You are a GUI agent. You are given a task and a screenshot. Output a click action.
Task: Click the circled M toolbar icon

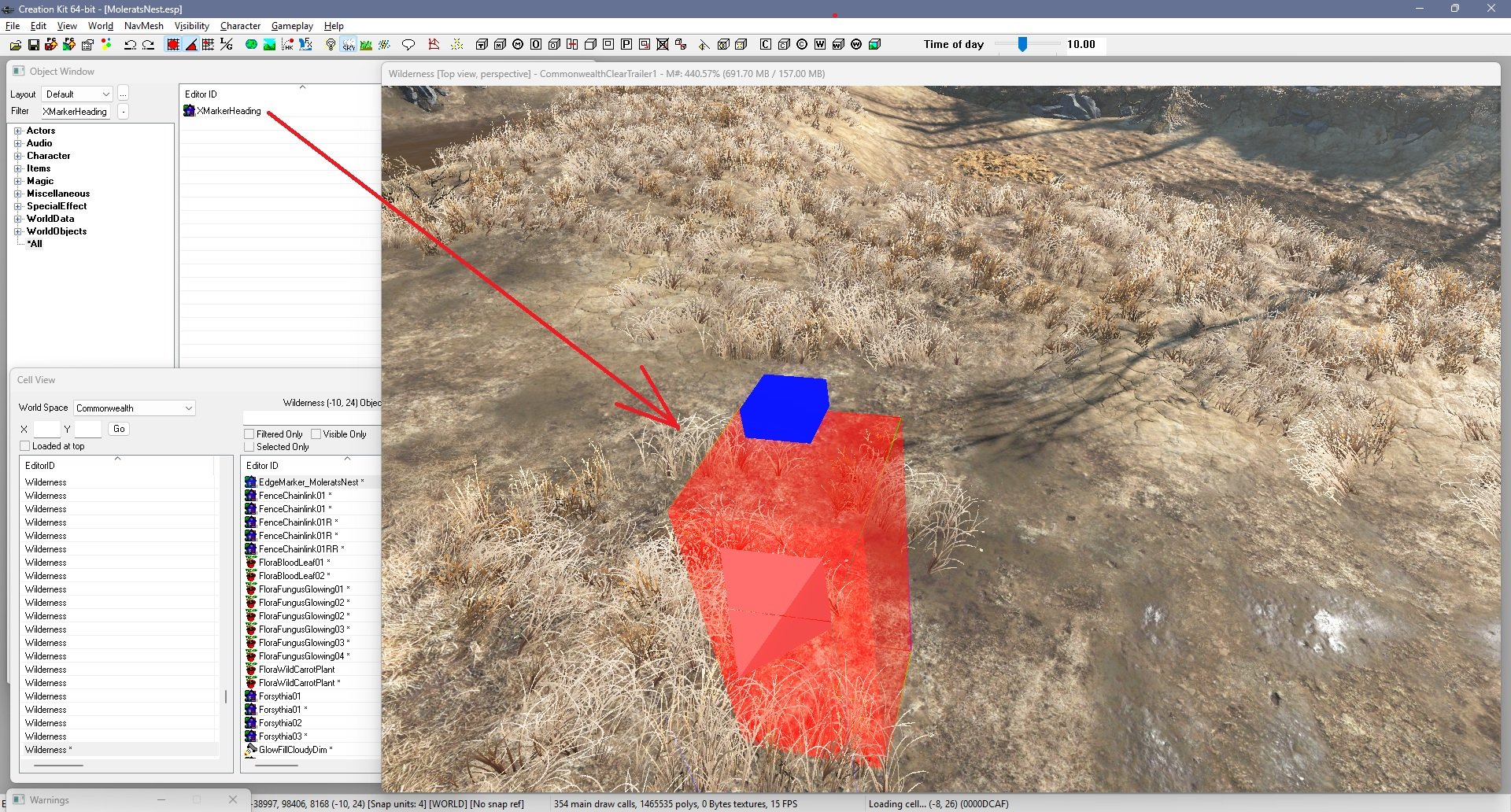518,45
